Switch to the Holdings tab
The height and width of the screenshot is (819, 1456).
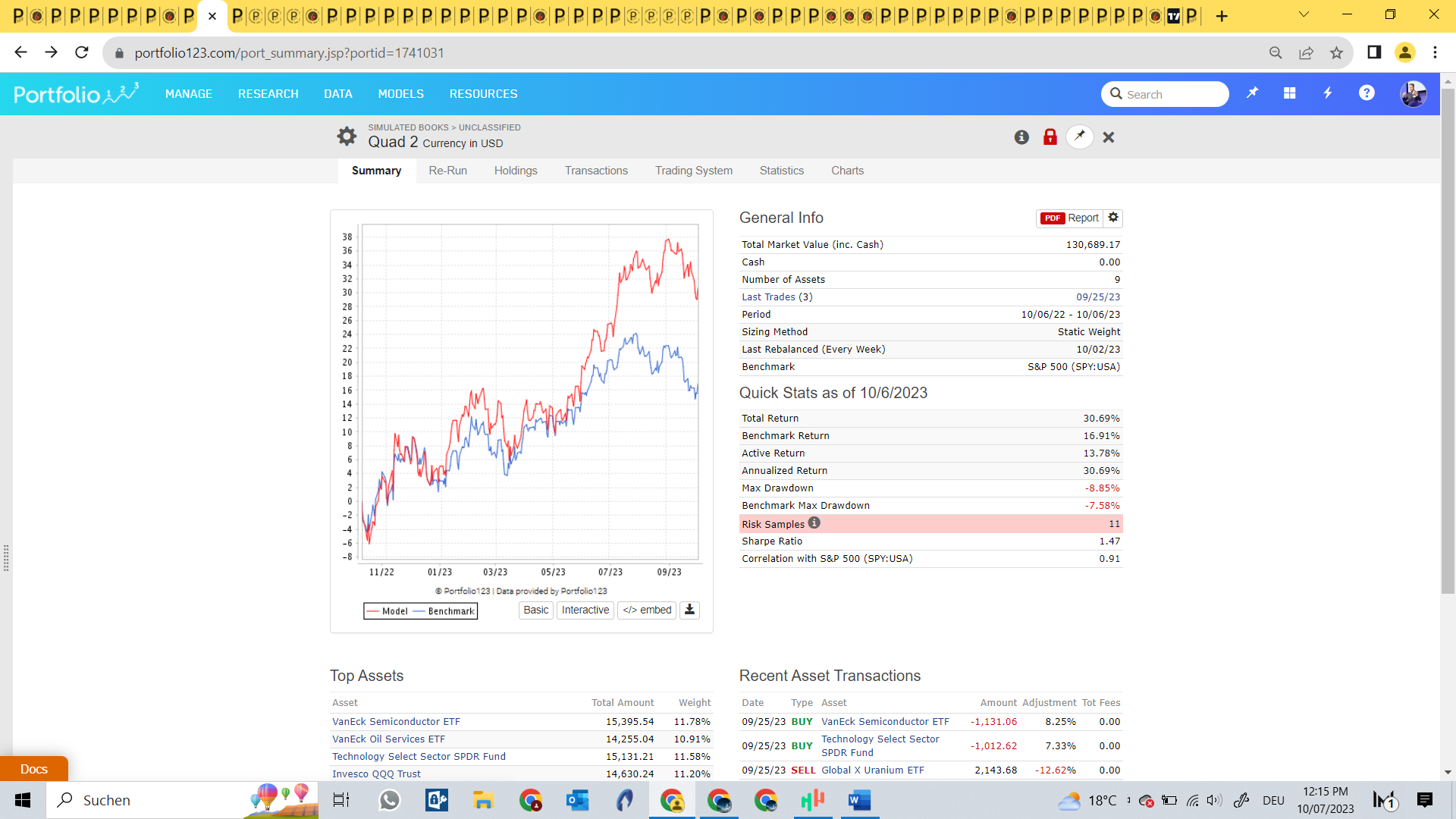pyautogui.click(x=516, y=171)
